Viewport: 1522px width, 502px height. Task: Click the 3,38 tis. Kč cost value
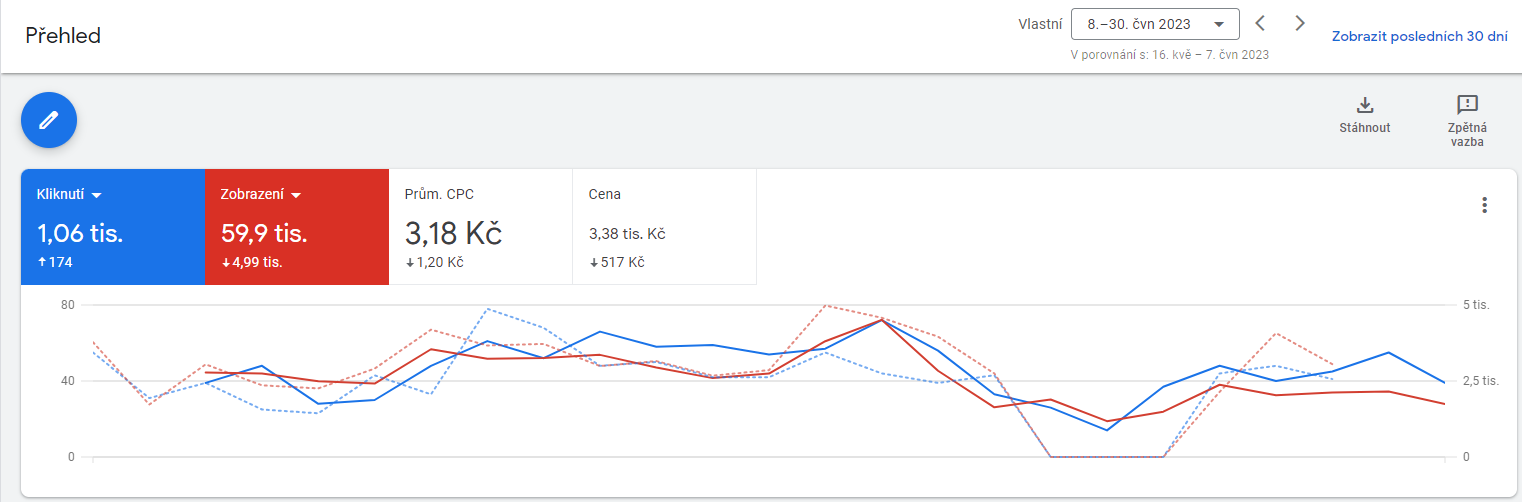click(x=627, y=234)
